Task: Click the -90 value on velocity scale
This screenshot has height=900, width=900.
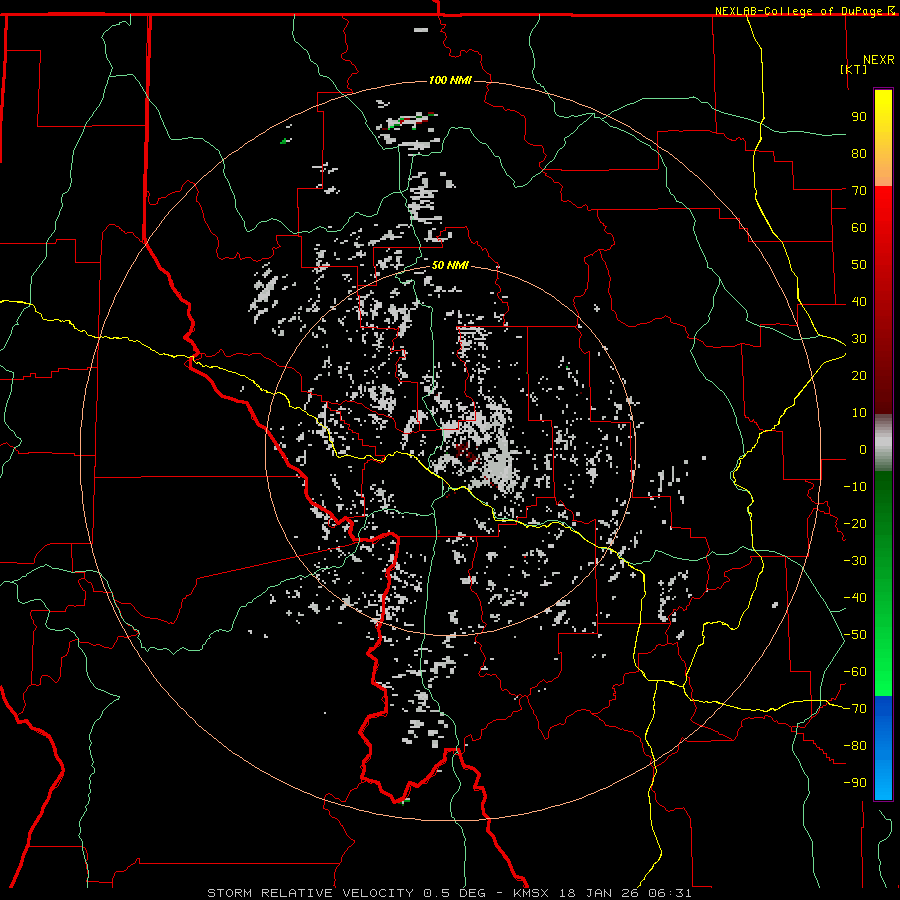Action: (x=855, y=783)
